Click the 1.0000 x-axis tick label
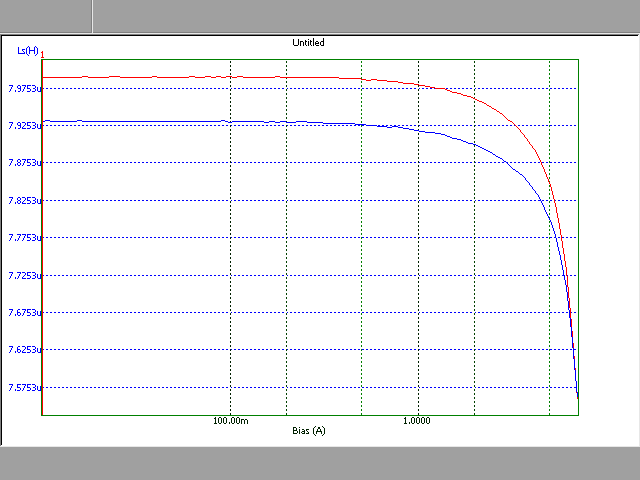The width and height of the screenshot is (640, 480). coord(417,421)
